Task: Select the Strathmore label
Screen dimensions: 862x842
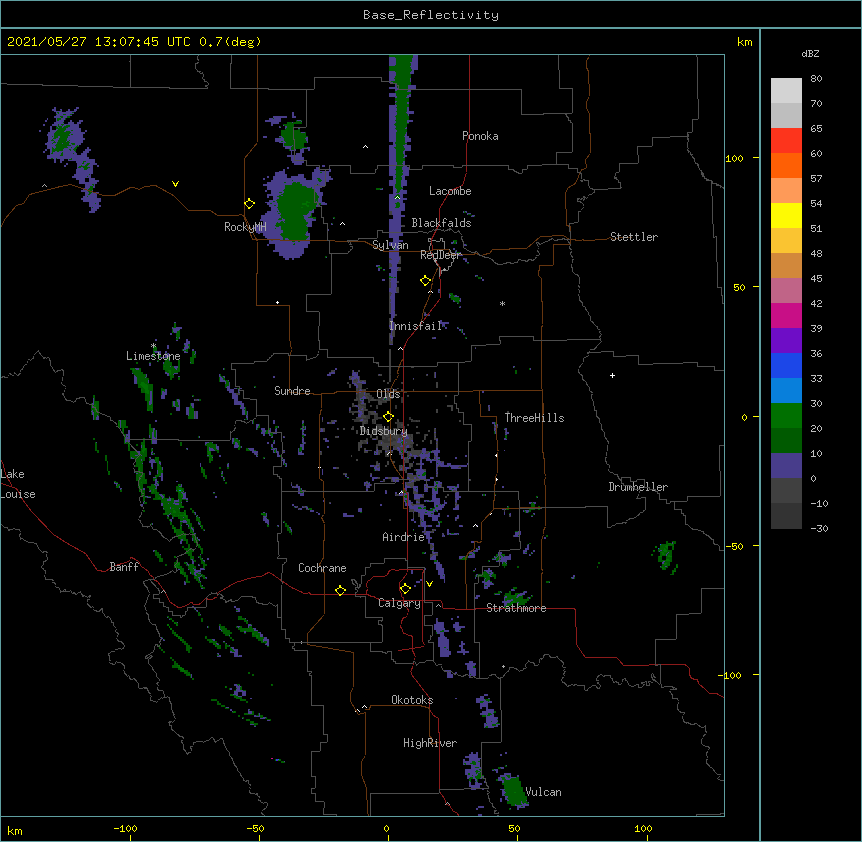Action: [516, 608]
